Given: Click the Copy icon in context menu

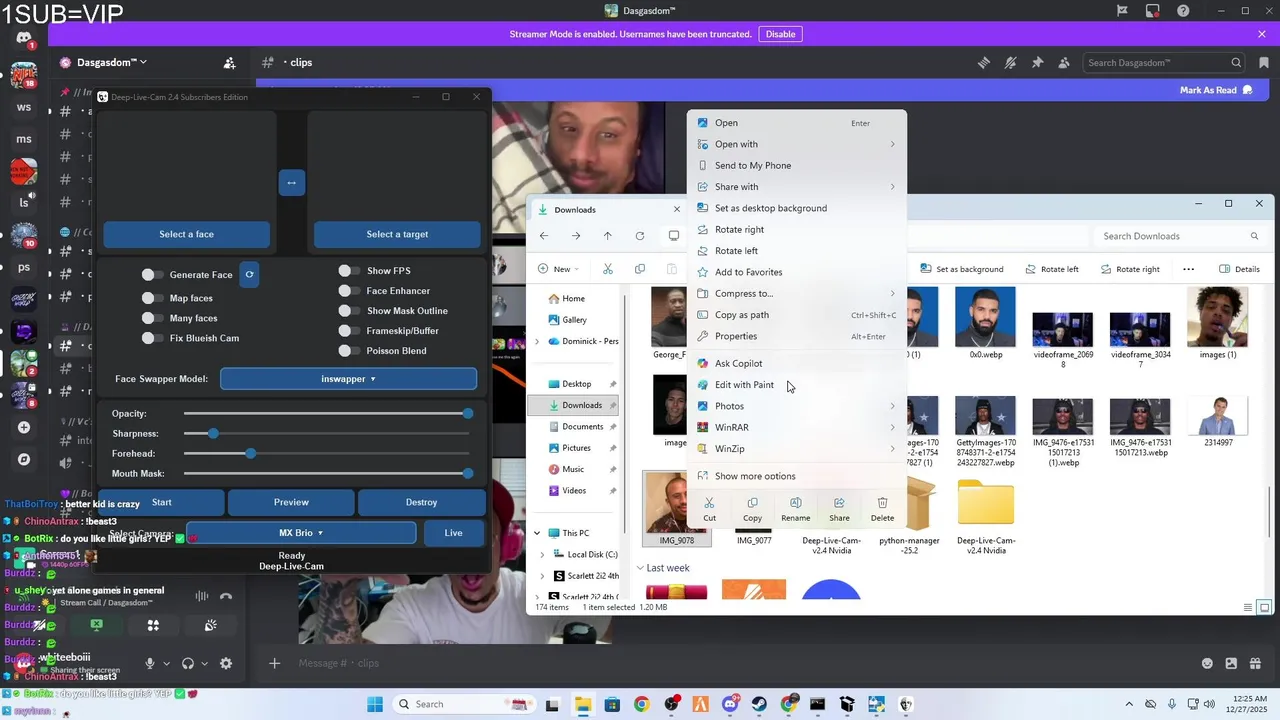Looking at the screenshot, I should click(x=752, y=509).
